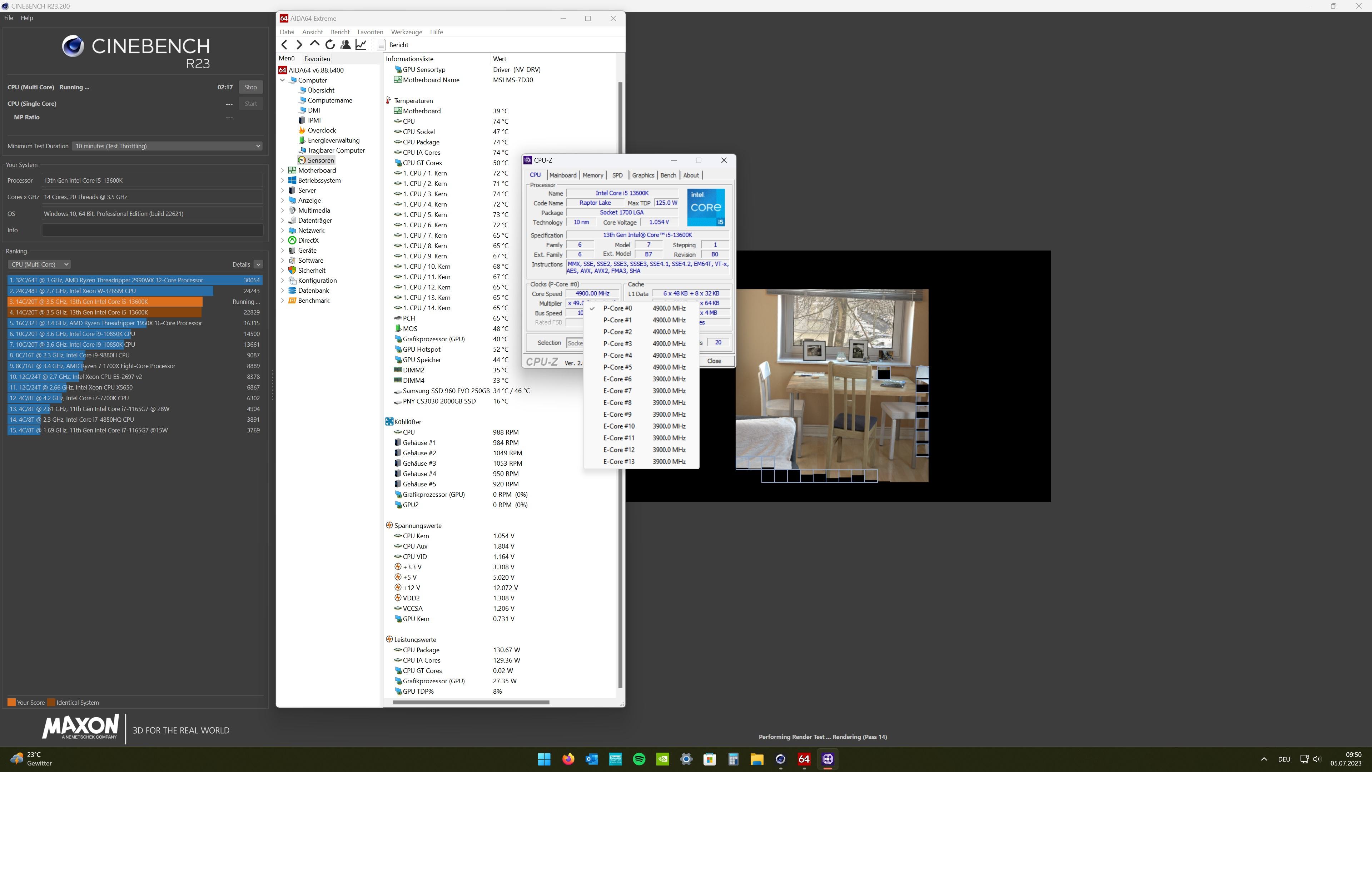
Task: Open Cinebench File menu
Action: click(9, 18)
